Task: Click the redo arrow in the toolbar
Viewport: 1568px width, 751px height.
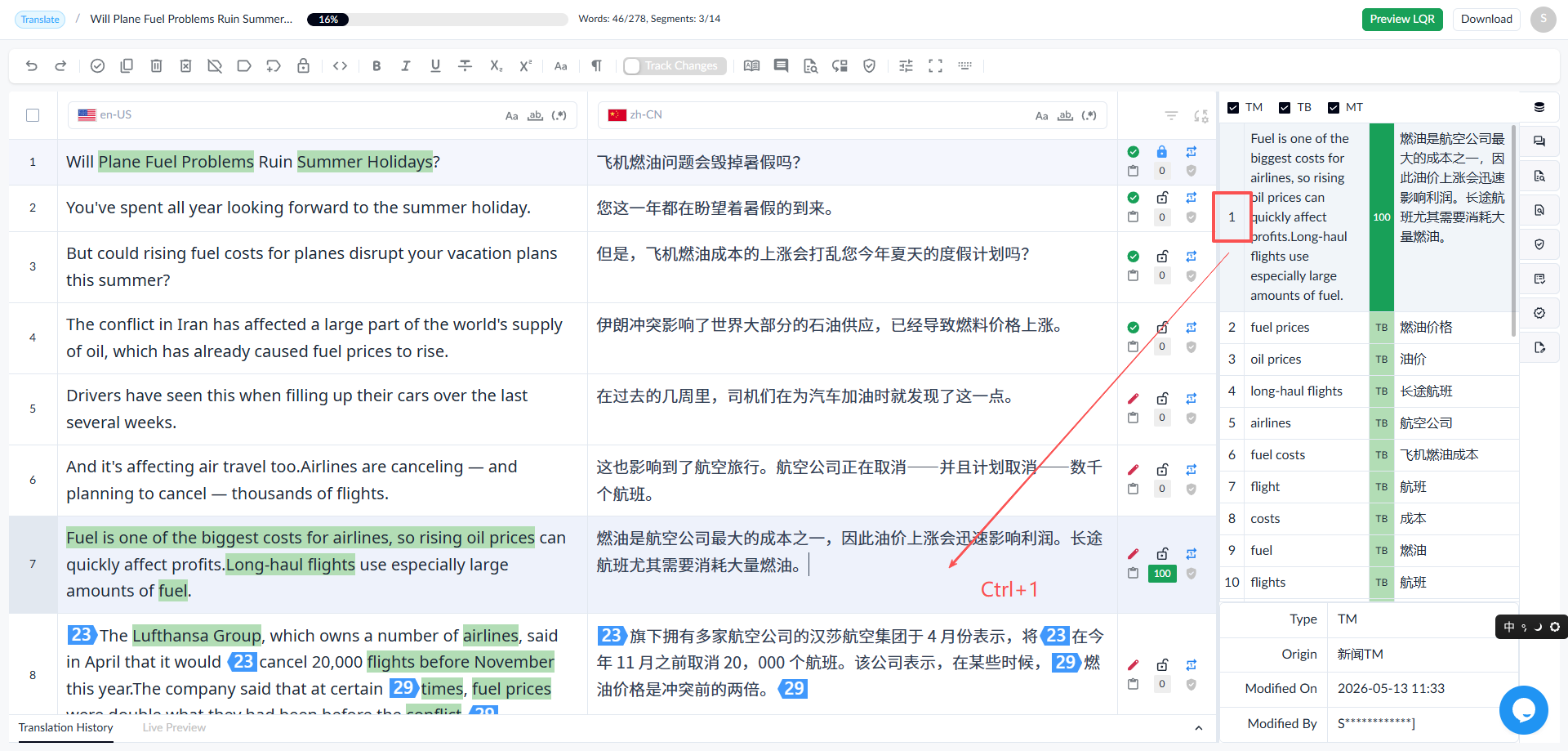Action: click(x=60, y=66)
